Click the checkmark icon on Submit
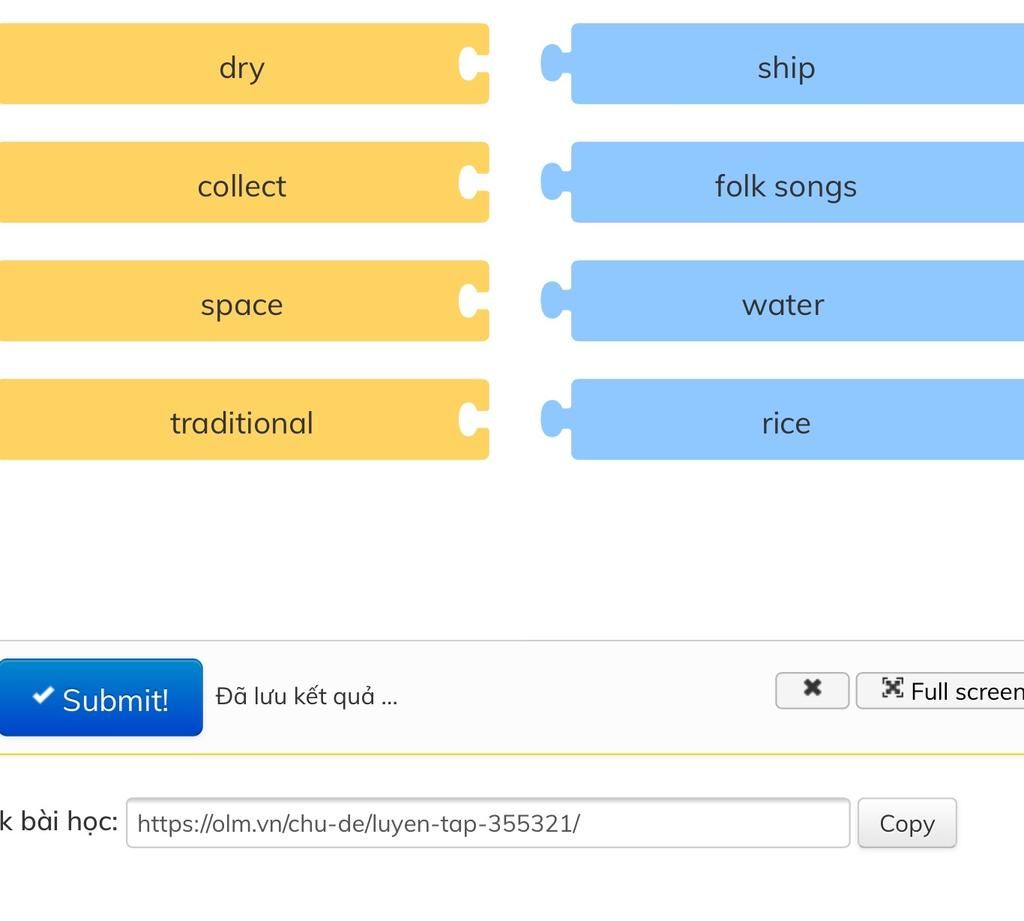Viewport: 1024px width, 921px height. click(x=42, y=695)
